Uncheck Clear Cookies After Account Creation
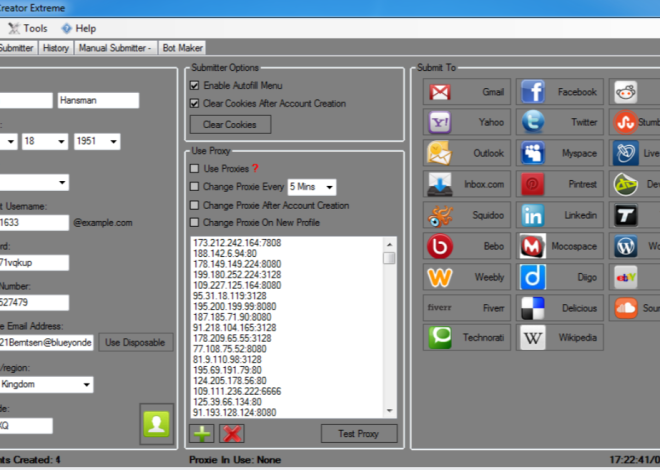The image size is (660, 470). (194, 104)
